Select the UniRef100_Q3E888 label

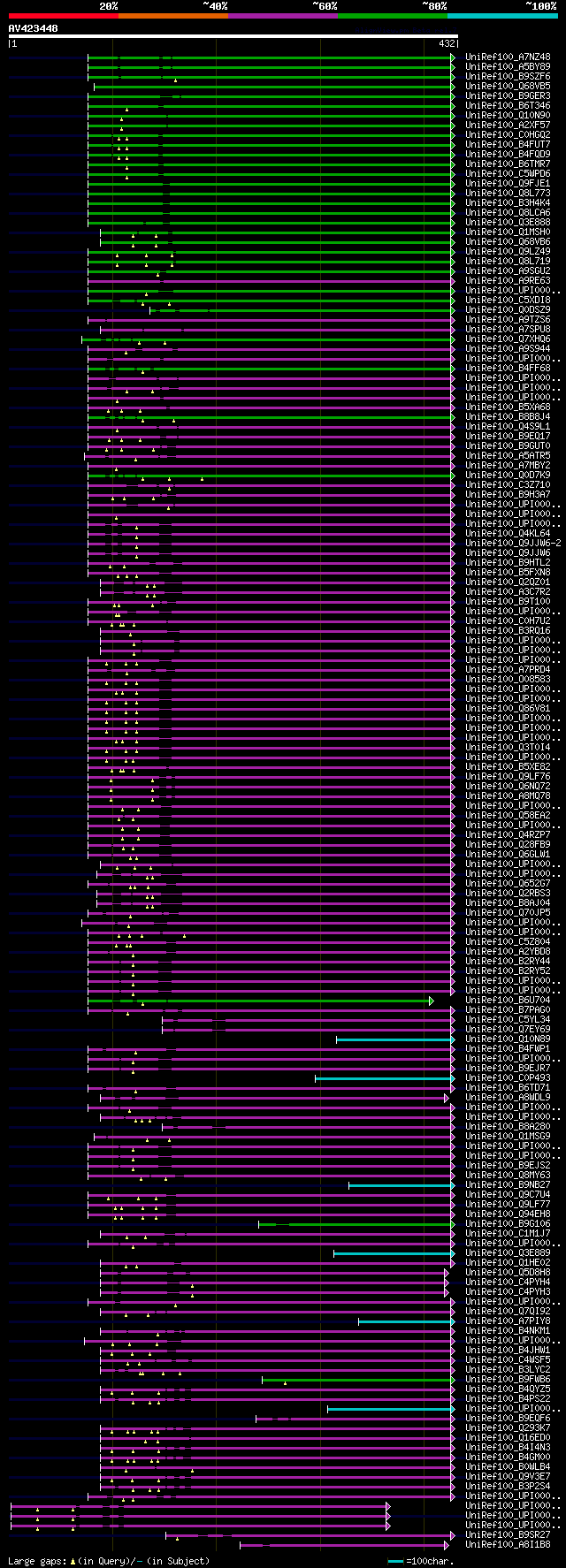[x=508, y=223]
